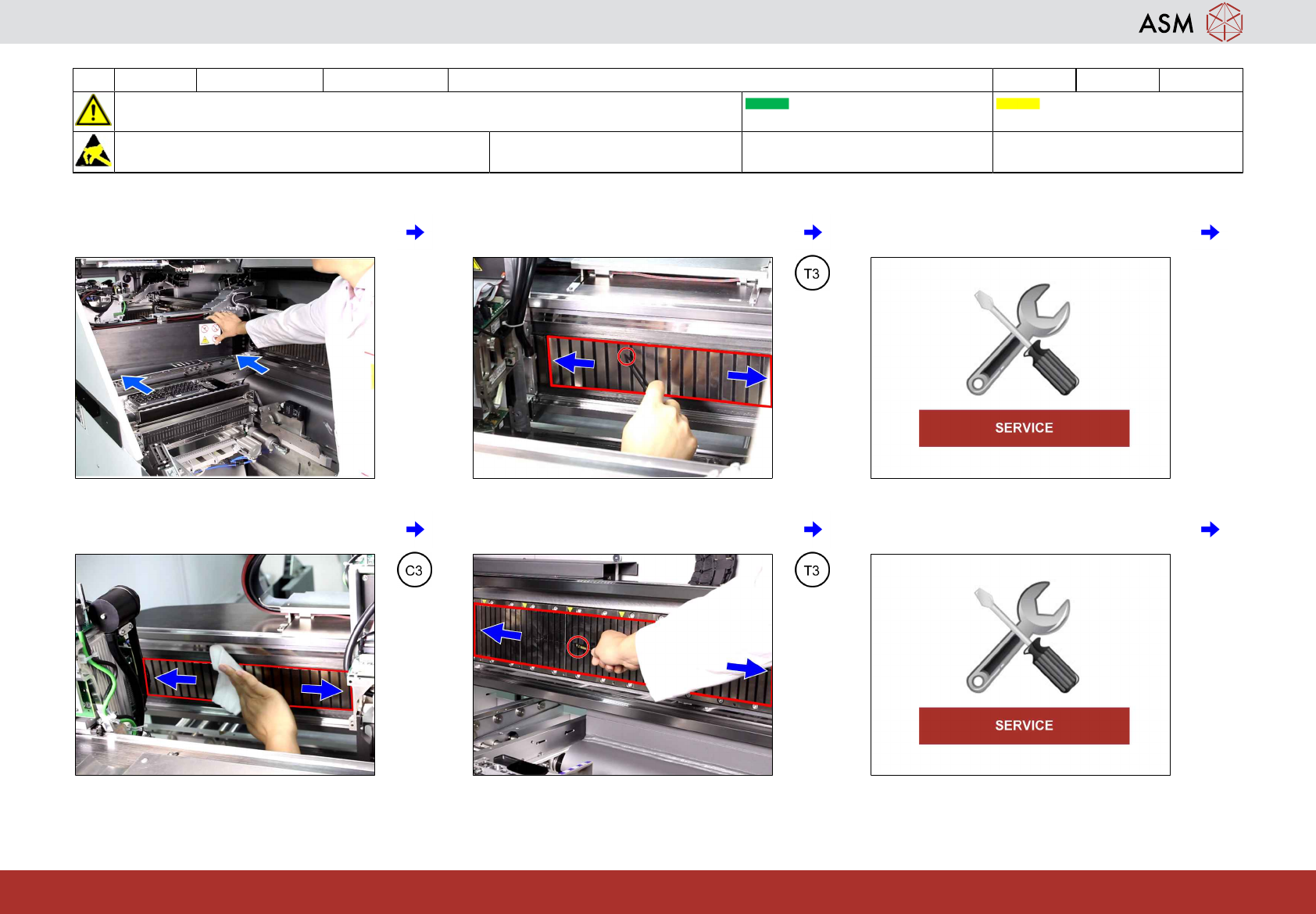The image size is (1316, 914).
Task: Click the lower T3 tool circle label
Action: (x=812, y=570)
